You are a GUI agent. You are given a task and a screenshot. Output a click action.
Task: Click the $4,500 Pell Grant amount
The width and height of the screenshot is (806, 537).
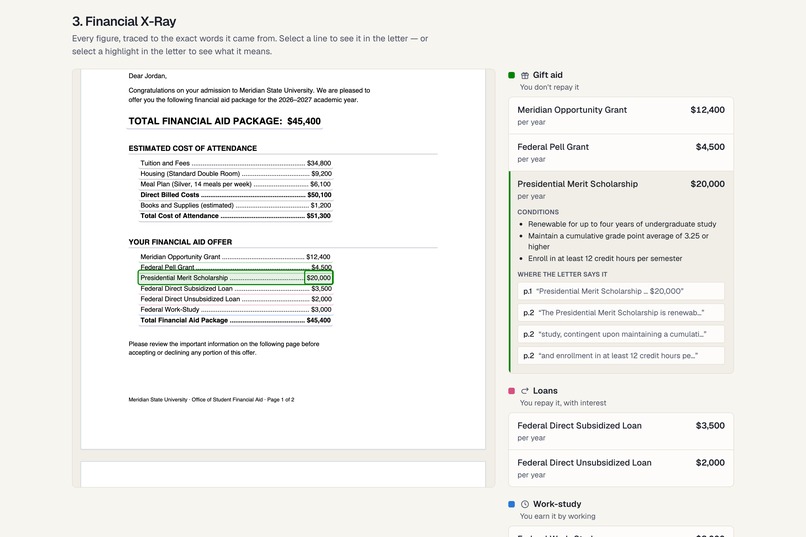coord(710,147)
